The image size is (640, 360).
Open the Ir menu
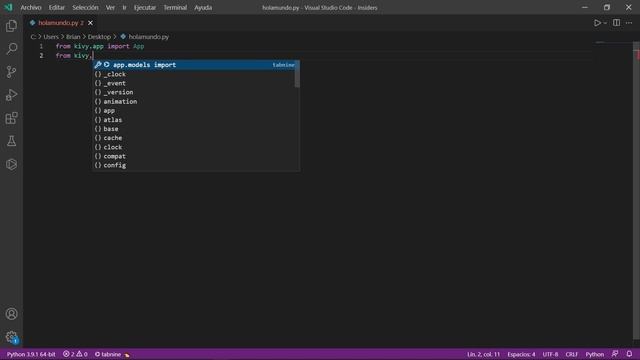click(124, 7)
